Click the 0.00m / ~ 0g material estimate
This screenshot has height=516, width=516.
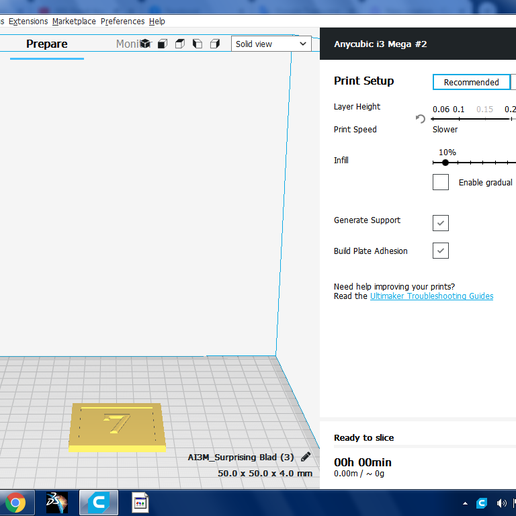coord(359,473)
